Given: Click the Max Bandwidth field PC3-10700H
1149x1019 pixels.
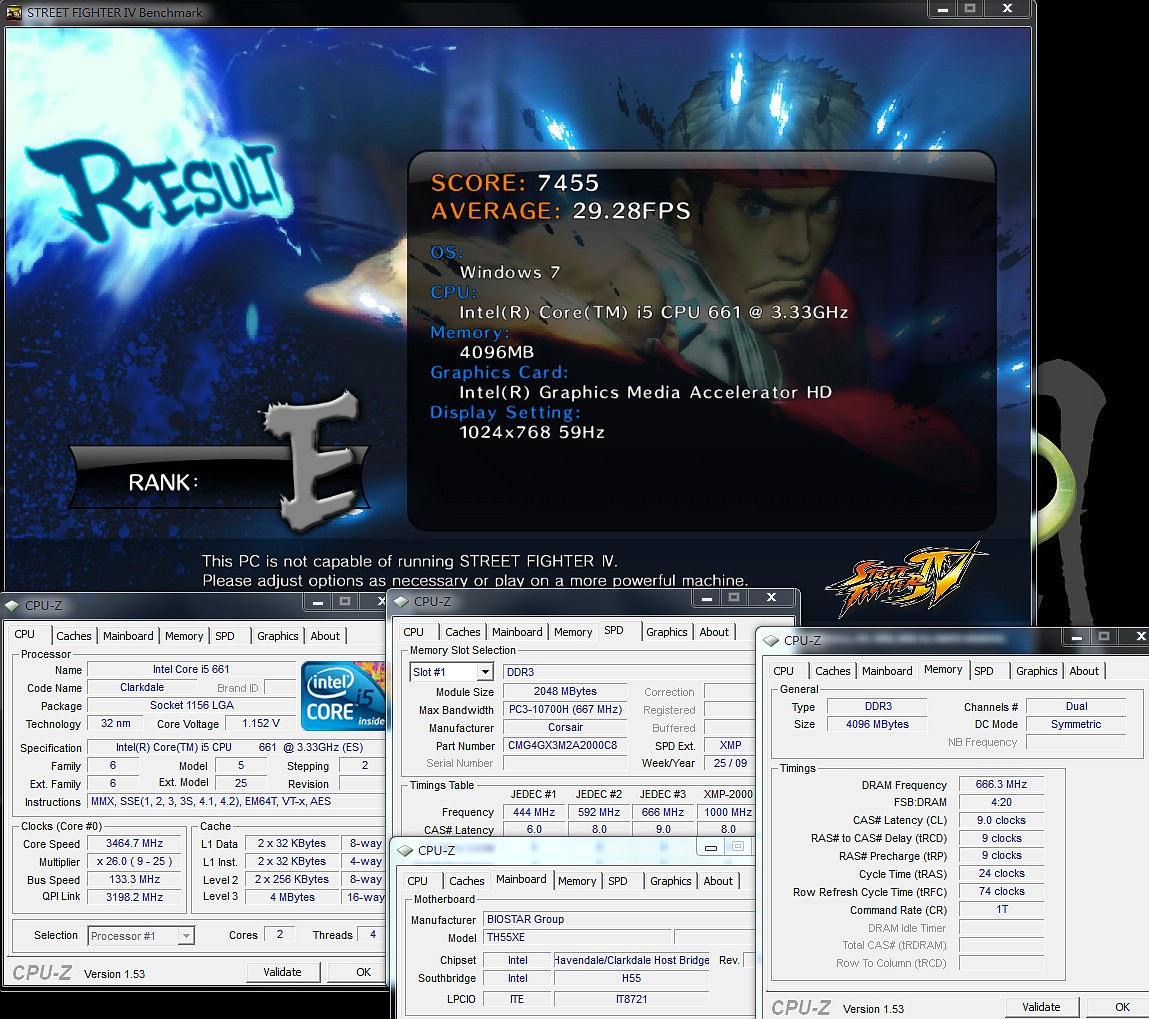Looking at the screenshot, I should pyautogui.click(x=565, y=709).
